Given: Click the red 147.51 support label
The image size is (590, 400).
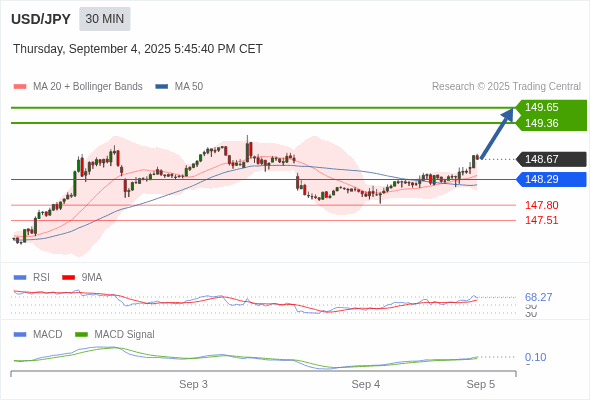Looking at the screenshot, I should coord(541,220).
